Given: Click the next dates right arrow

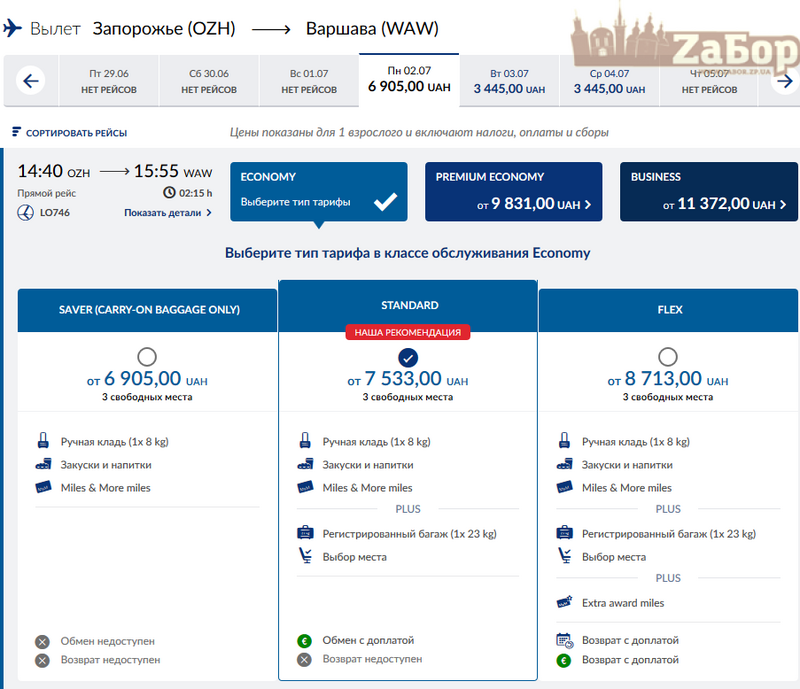Looking at the screenshot, I should 785,81.
